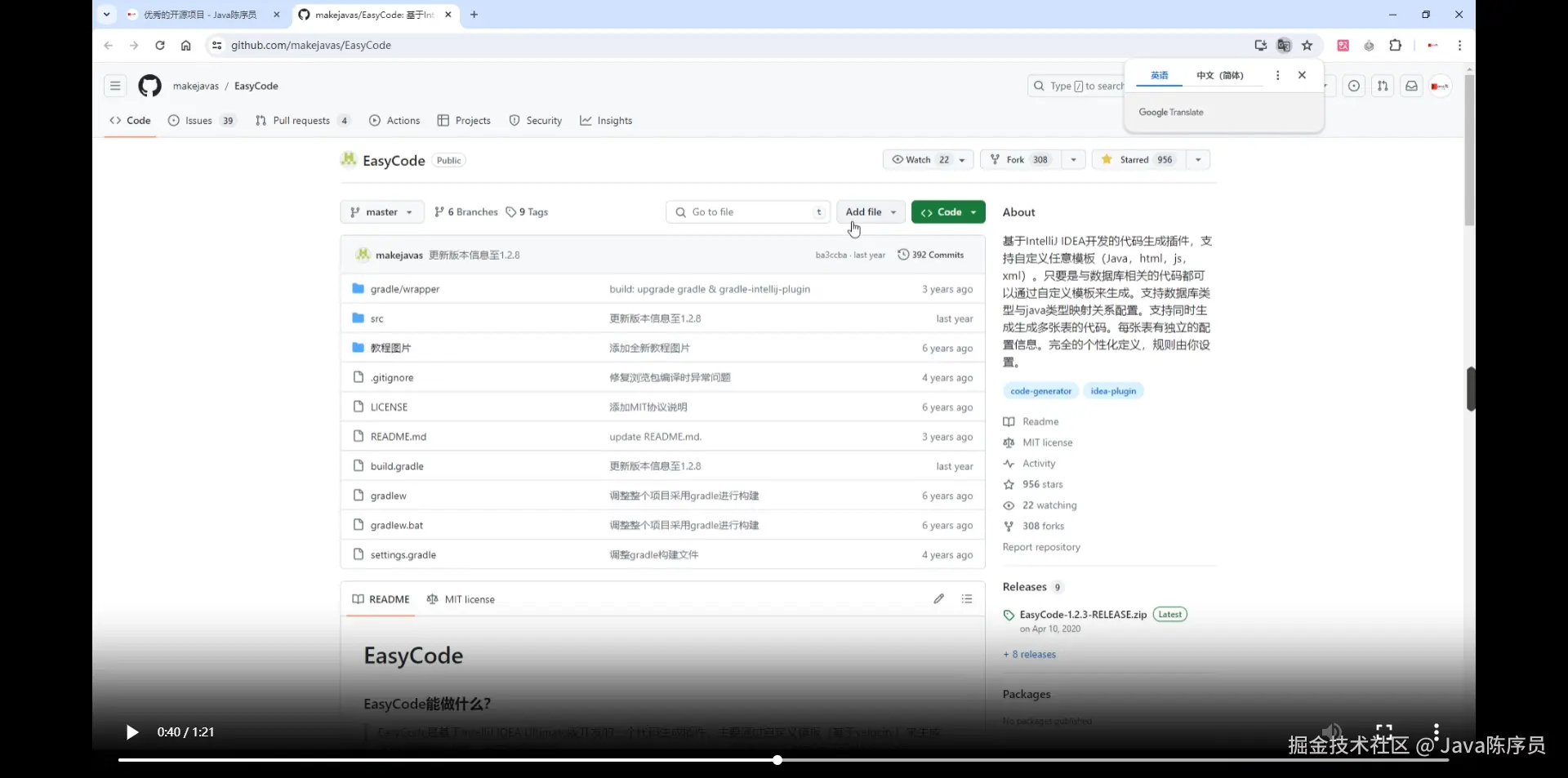
Task: Open the settings.gradle file
Action: pos(403,555)
